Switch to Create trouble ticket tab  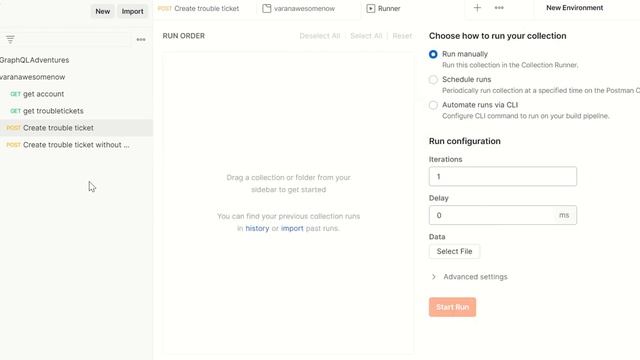click(198, 9)
